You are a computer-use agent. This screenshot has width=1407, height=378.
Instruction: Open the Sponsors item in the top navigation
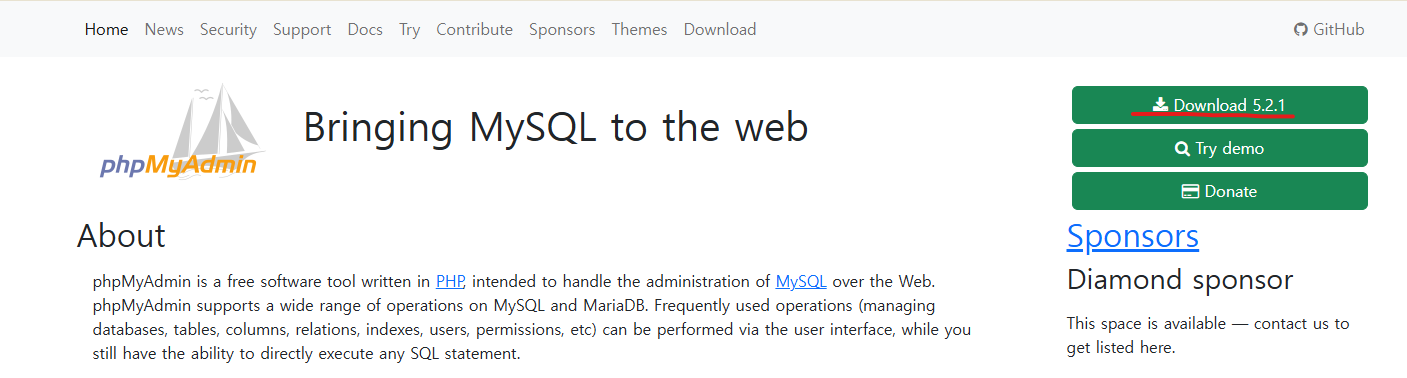tap(562, 30)
